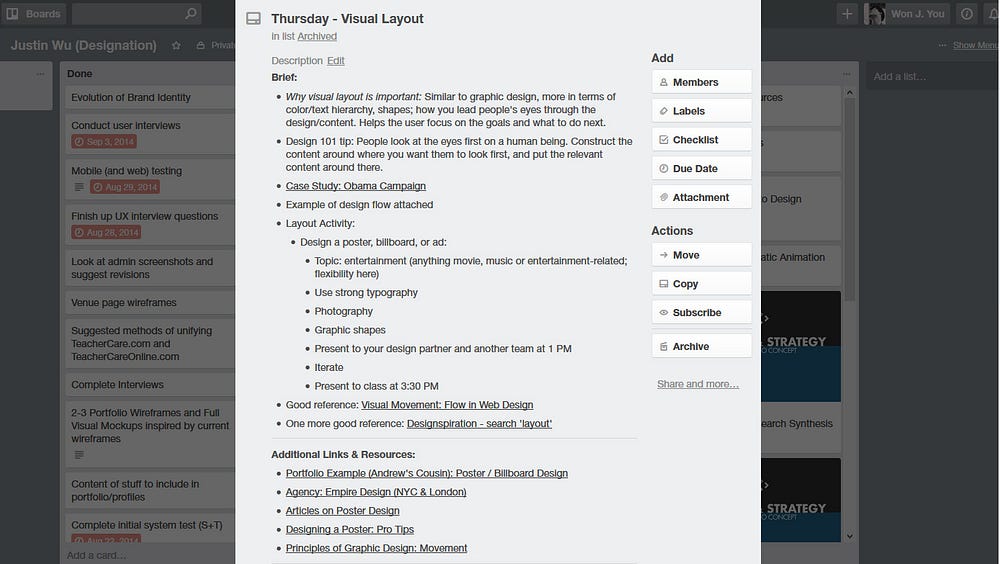1000x564 pixels.
Task: Click board title Justin Wu (Designation)
Action: (x=84, y=45)
